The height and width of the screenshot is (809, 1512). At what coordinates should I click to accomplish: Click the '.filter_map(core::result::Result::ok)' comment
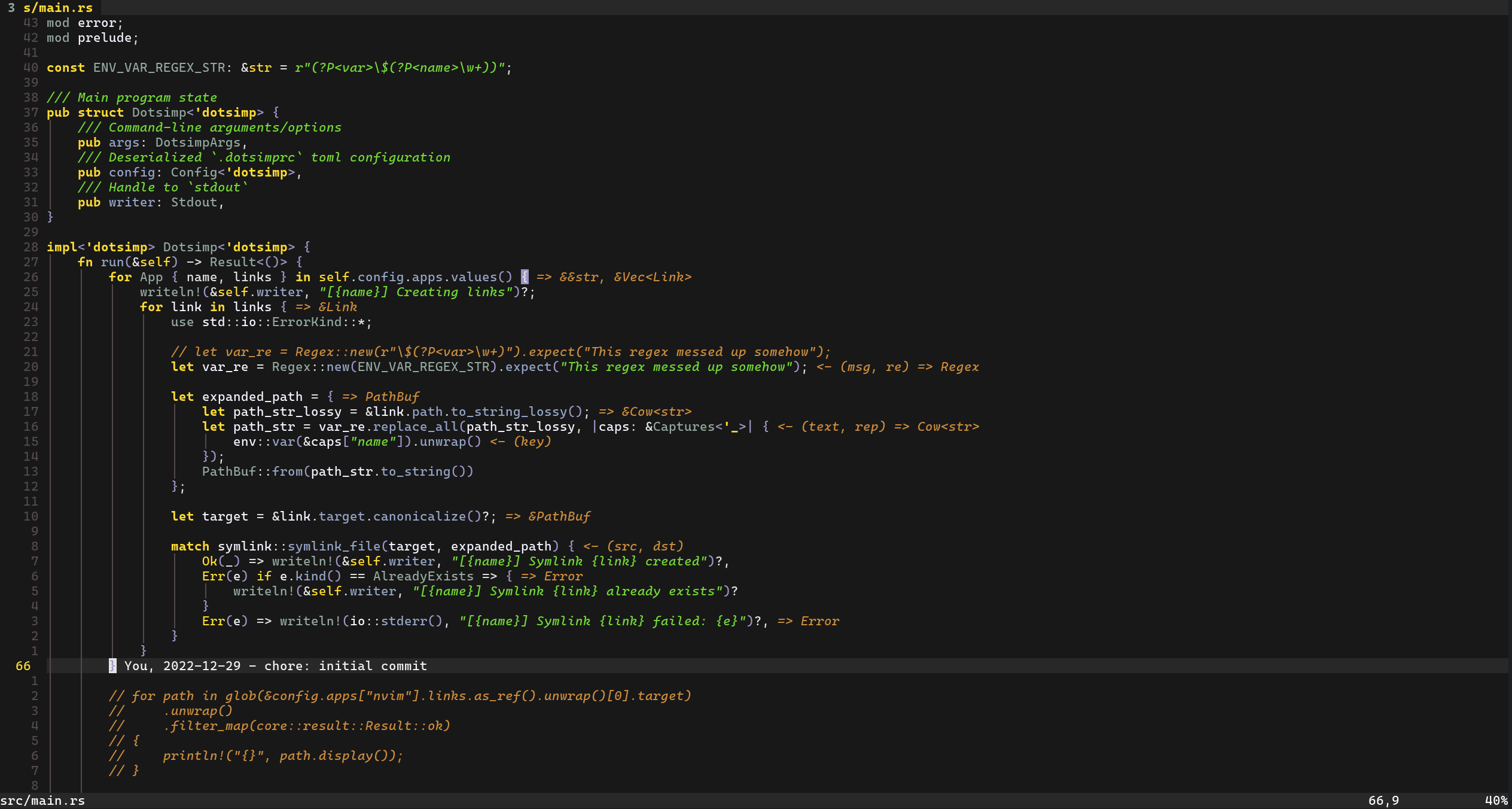(307, 726)
